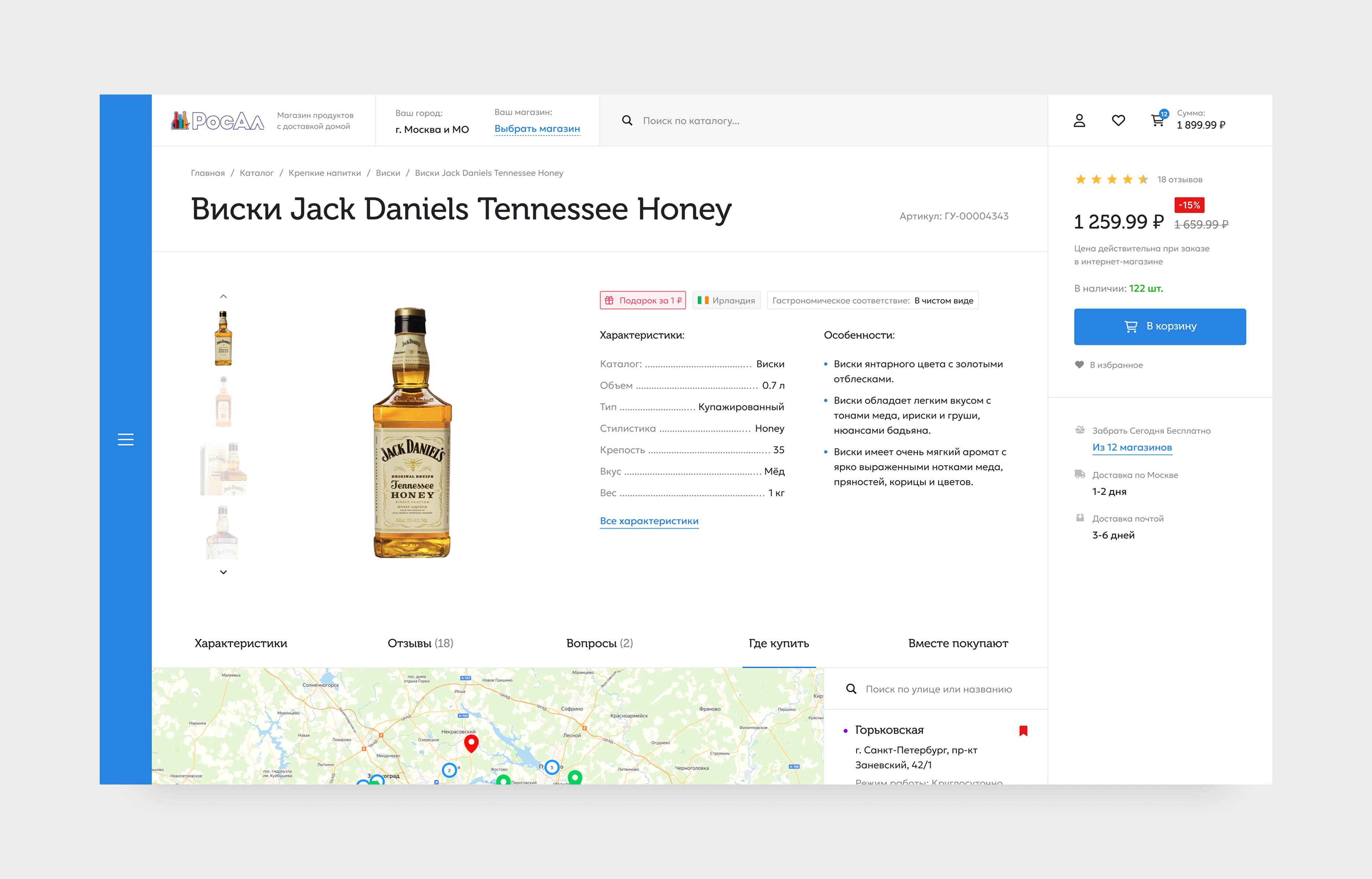Click the map search magnifier icon

851,689
